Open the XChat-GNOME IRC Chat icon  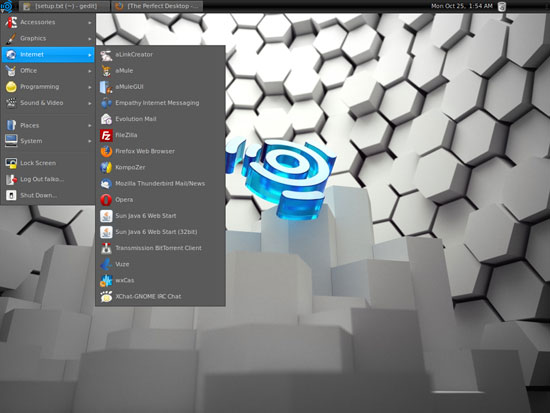pyautogui.click(x=106, y=297)
